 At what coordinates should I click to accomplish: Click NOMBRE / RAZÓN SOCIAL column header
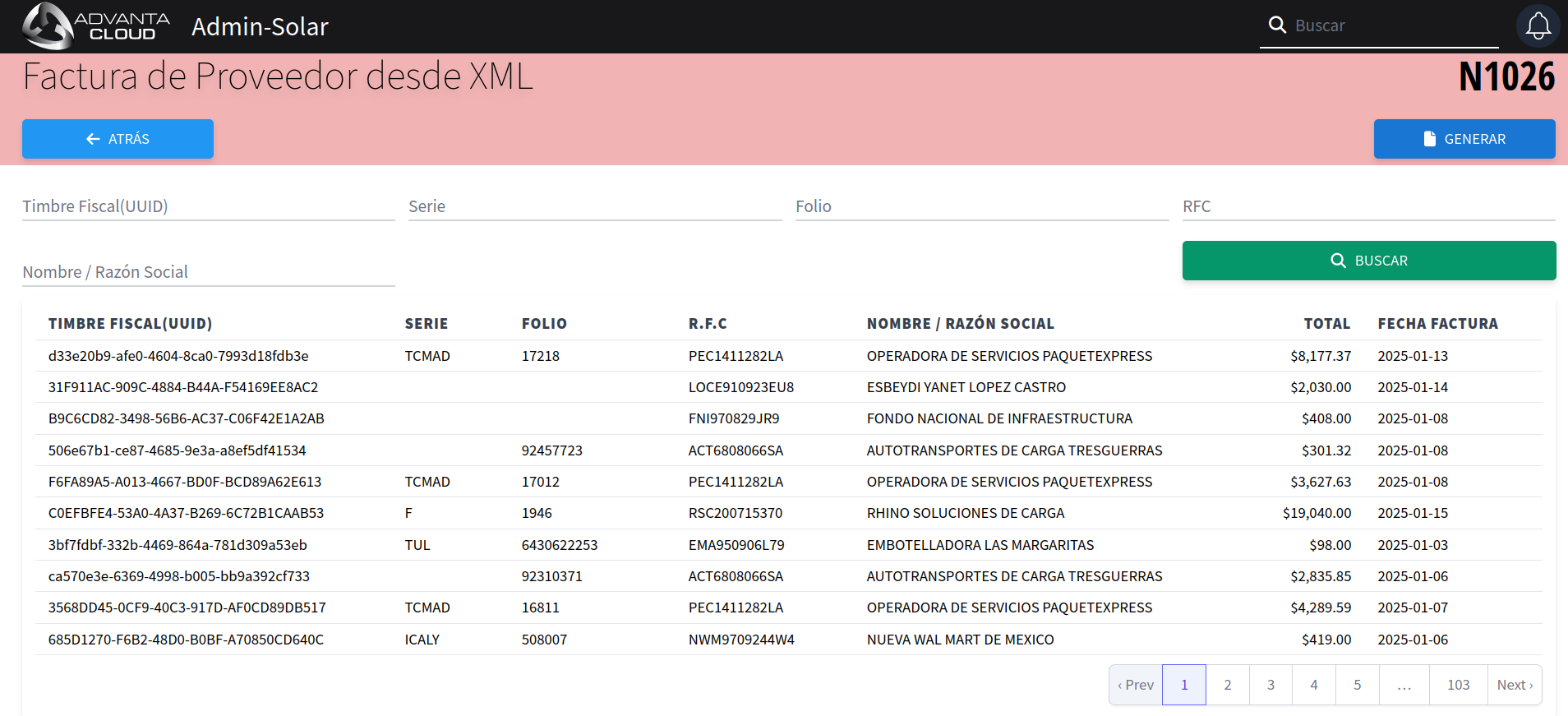pos(961,324)
